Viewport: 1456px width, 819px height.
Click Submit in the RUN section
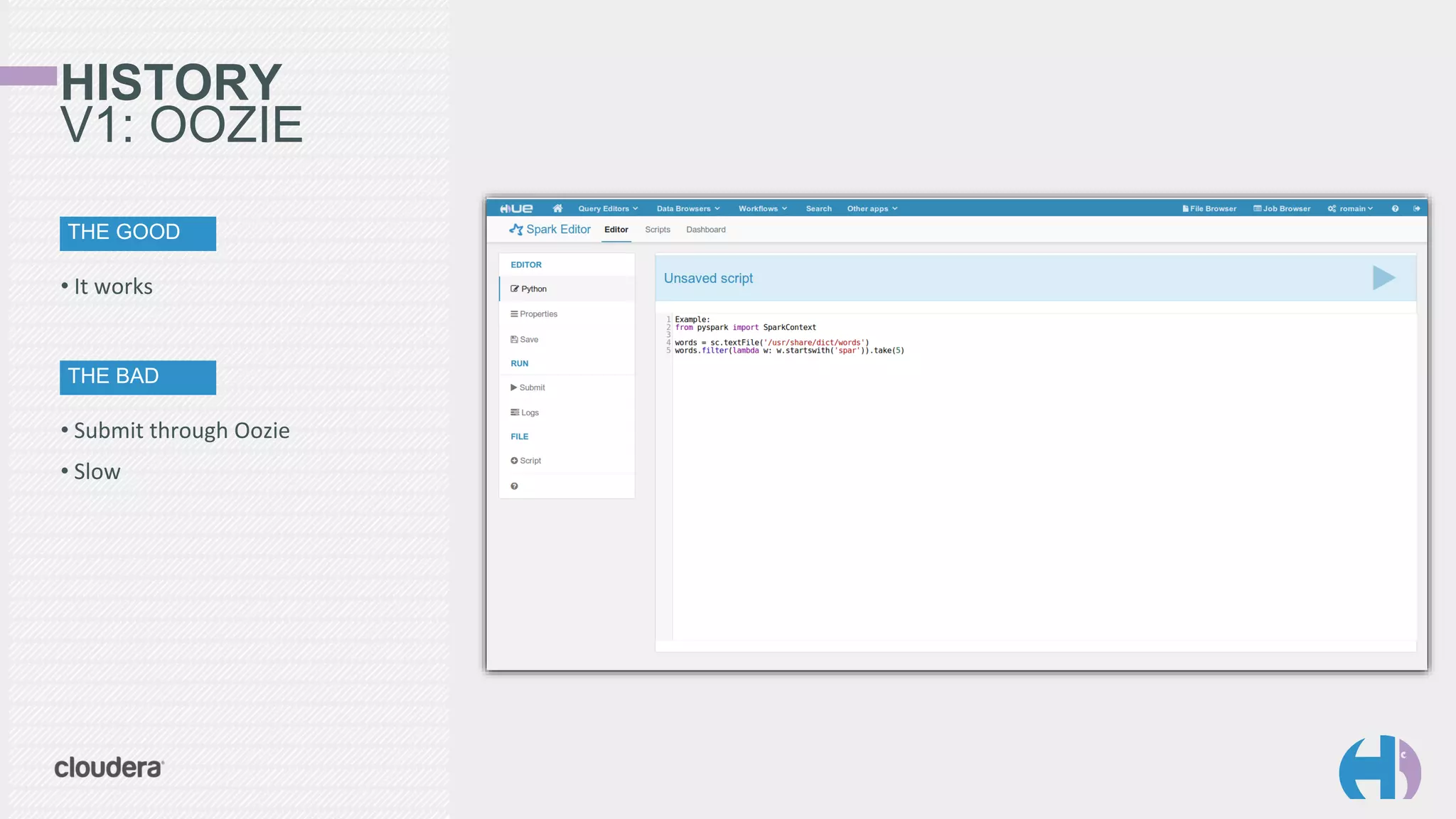coord(528,387)
